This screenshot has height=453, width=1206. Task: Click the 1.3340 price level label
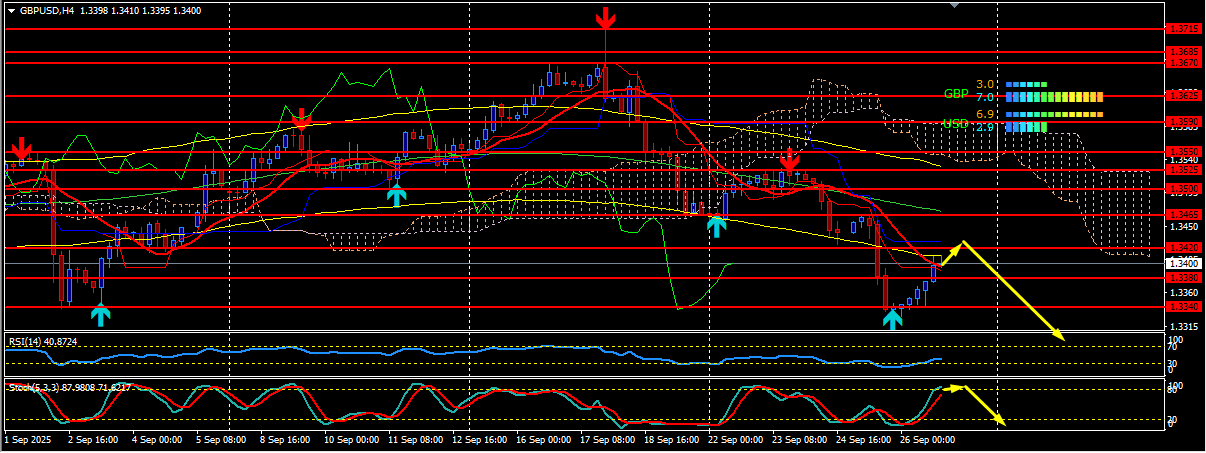point(1184,307)
